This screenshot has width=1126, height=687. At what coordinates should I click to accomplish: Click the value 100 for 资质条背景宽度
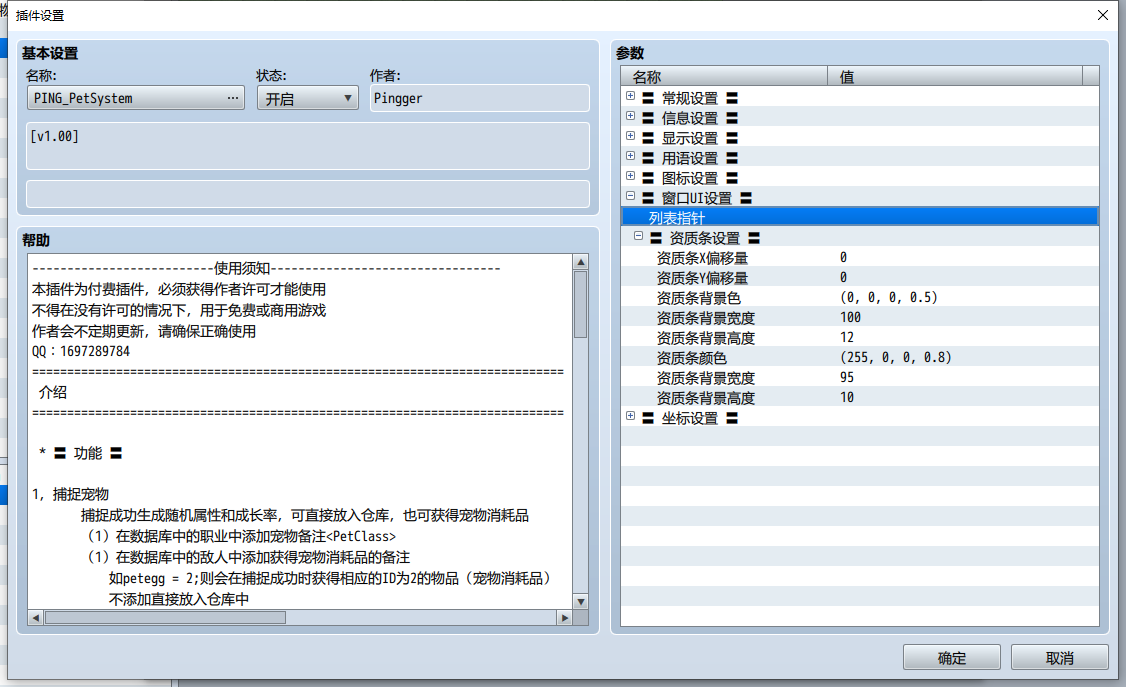pyautogui.click(x=850, y=317)
